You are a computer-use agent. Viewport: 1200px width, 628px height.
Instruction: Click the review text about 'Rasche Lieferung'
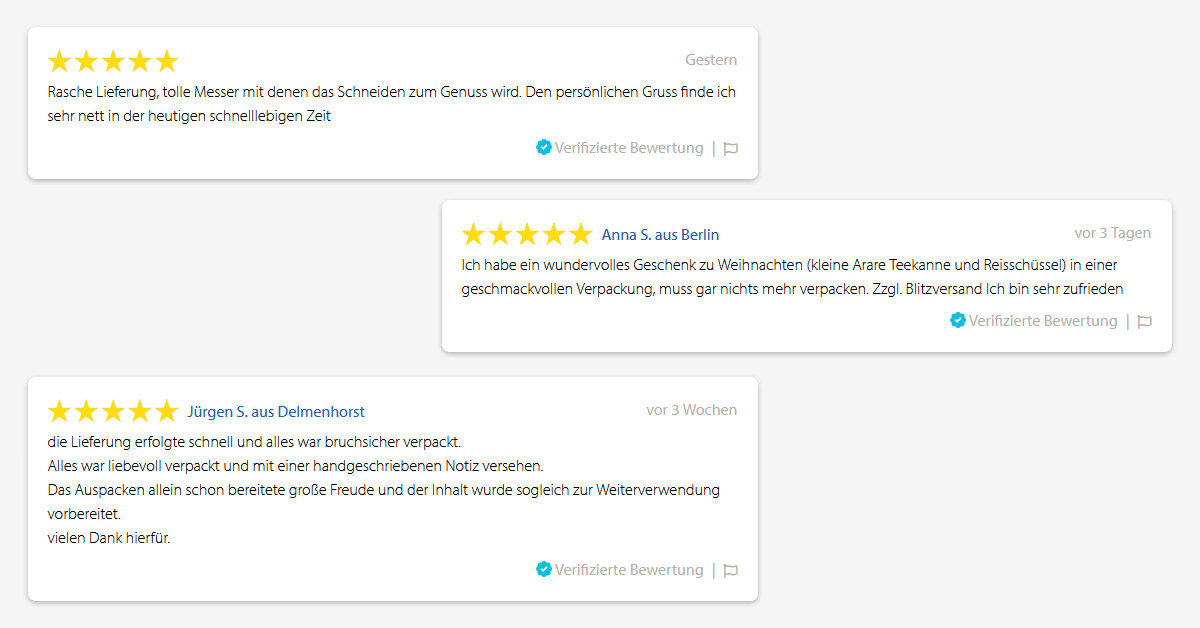(x=391, y=104)
